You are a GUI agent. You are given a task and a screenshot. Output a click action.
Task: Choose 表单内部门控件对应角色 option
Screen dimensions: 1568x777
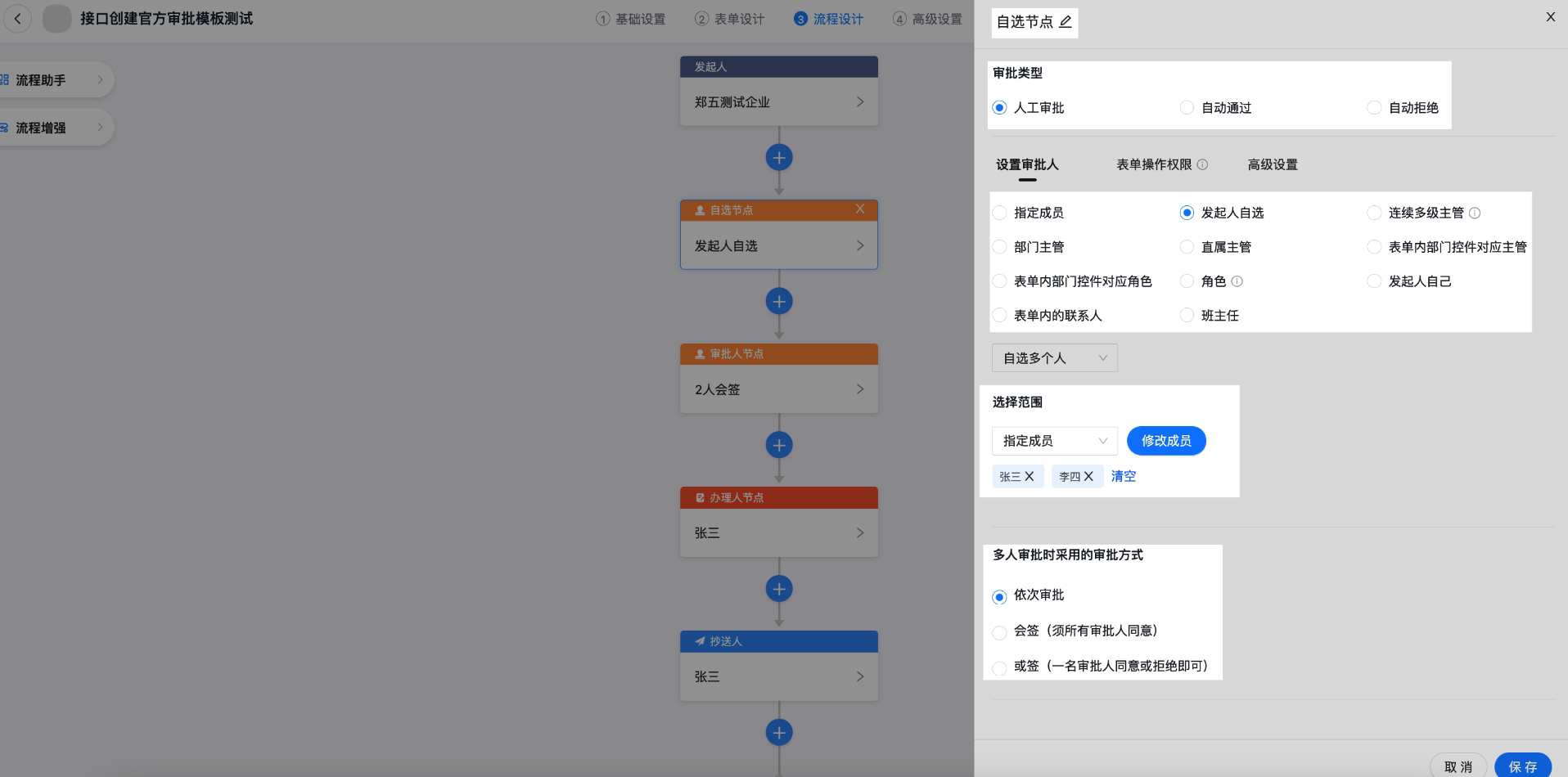[x=999, y=281]
